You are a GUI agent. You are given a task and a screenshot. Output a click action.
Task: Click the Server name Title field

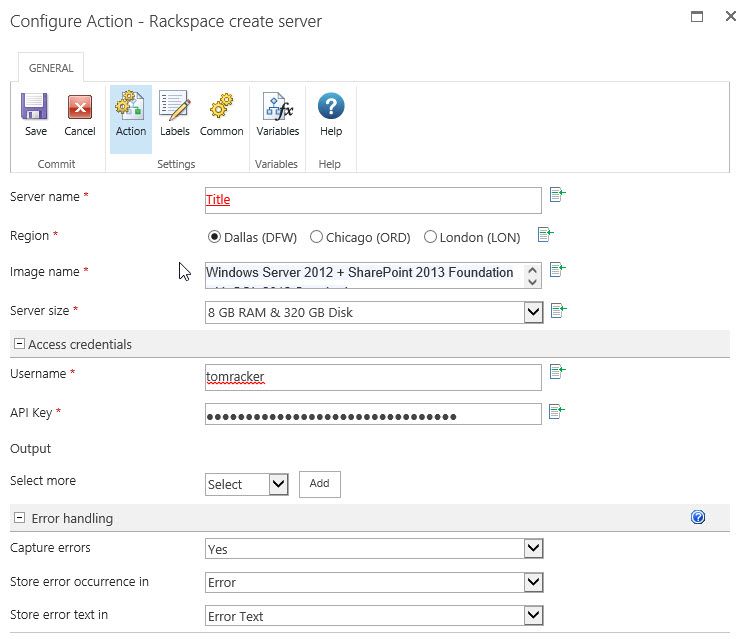pos(373,200)
